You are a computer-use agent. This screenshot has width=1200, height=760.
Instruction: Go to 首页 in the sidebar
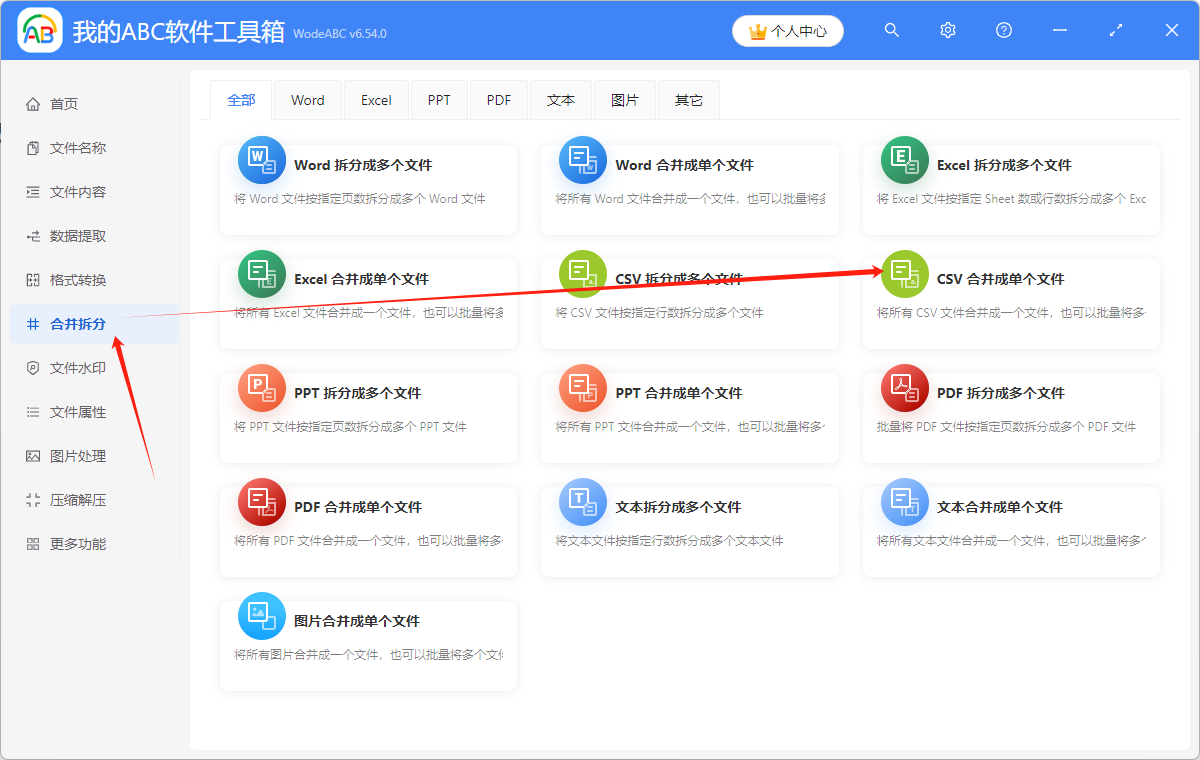click(x=64, y=104)
